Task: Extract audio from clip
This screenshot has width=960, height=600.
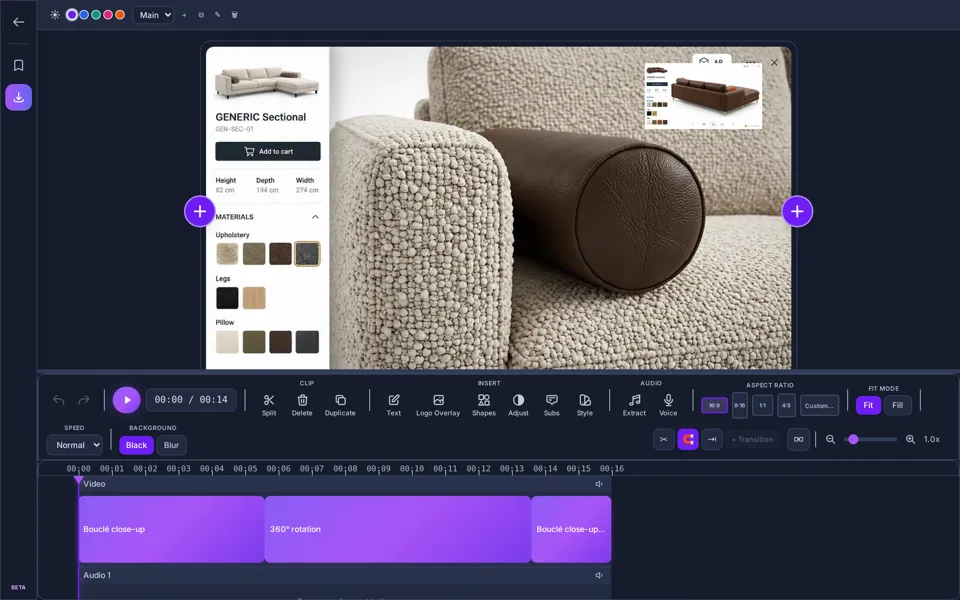Action: tap(634, 405)
